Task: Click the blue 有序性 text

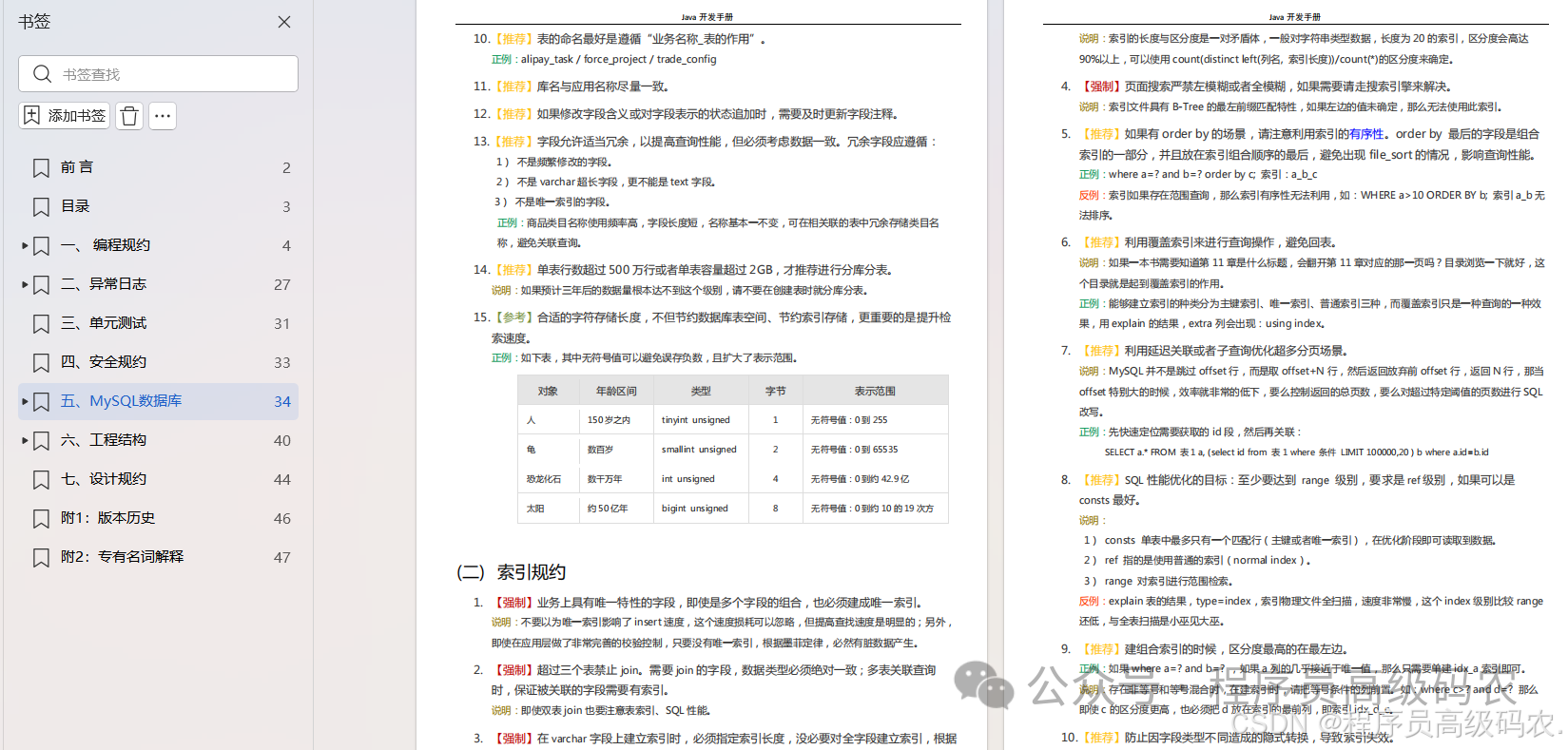Action: point(1366,134)
